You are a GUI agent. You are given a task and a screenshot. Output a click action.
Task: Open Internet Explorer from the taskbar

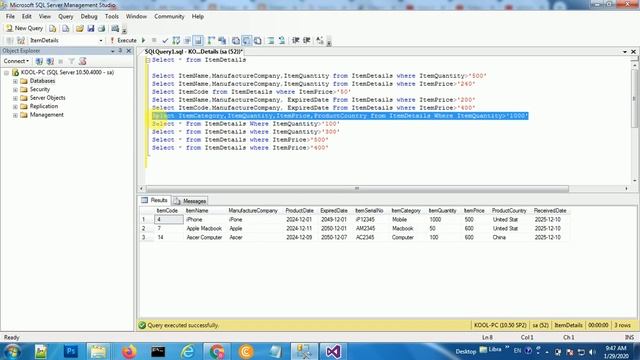click(x=187, y=351)
